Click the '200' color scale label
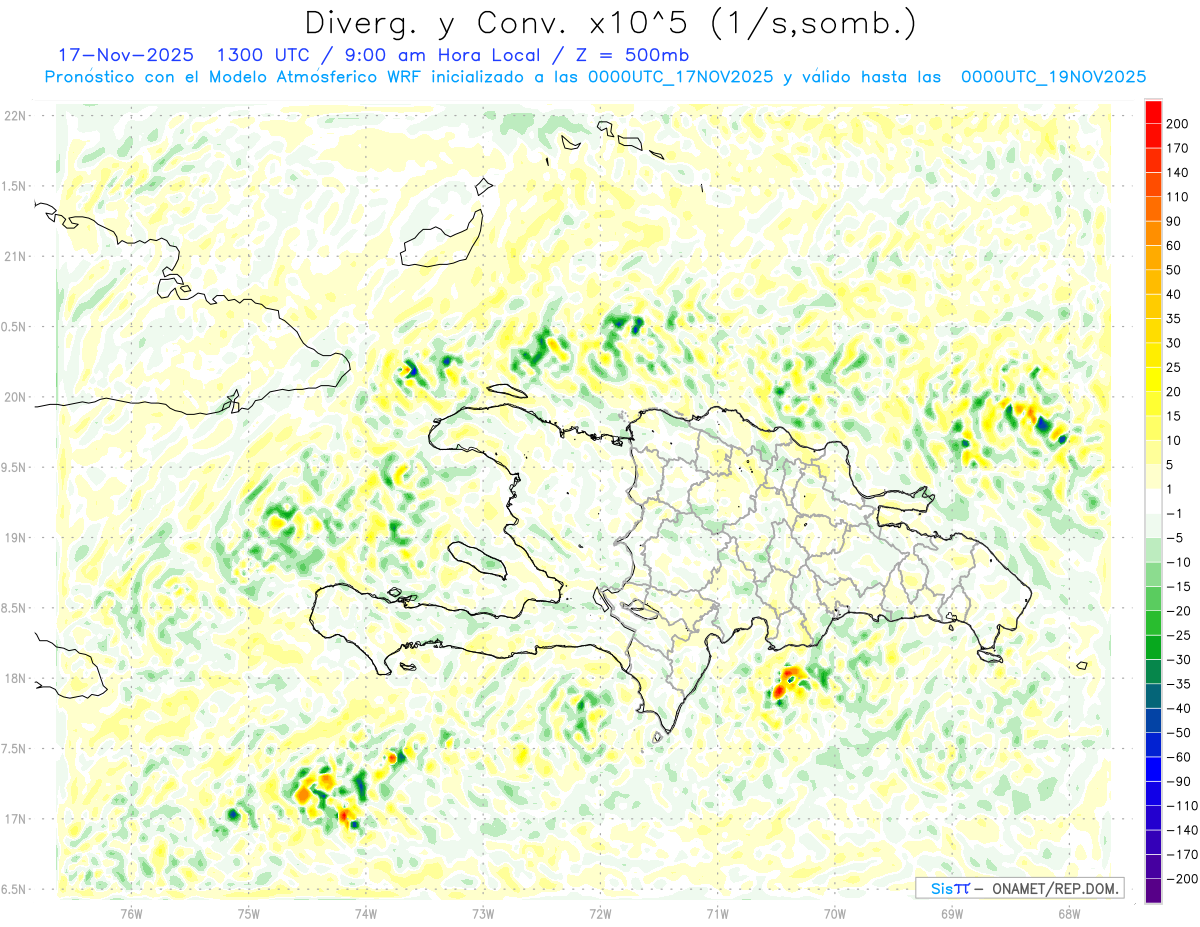 click(x=1177, y=124)
